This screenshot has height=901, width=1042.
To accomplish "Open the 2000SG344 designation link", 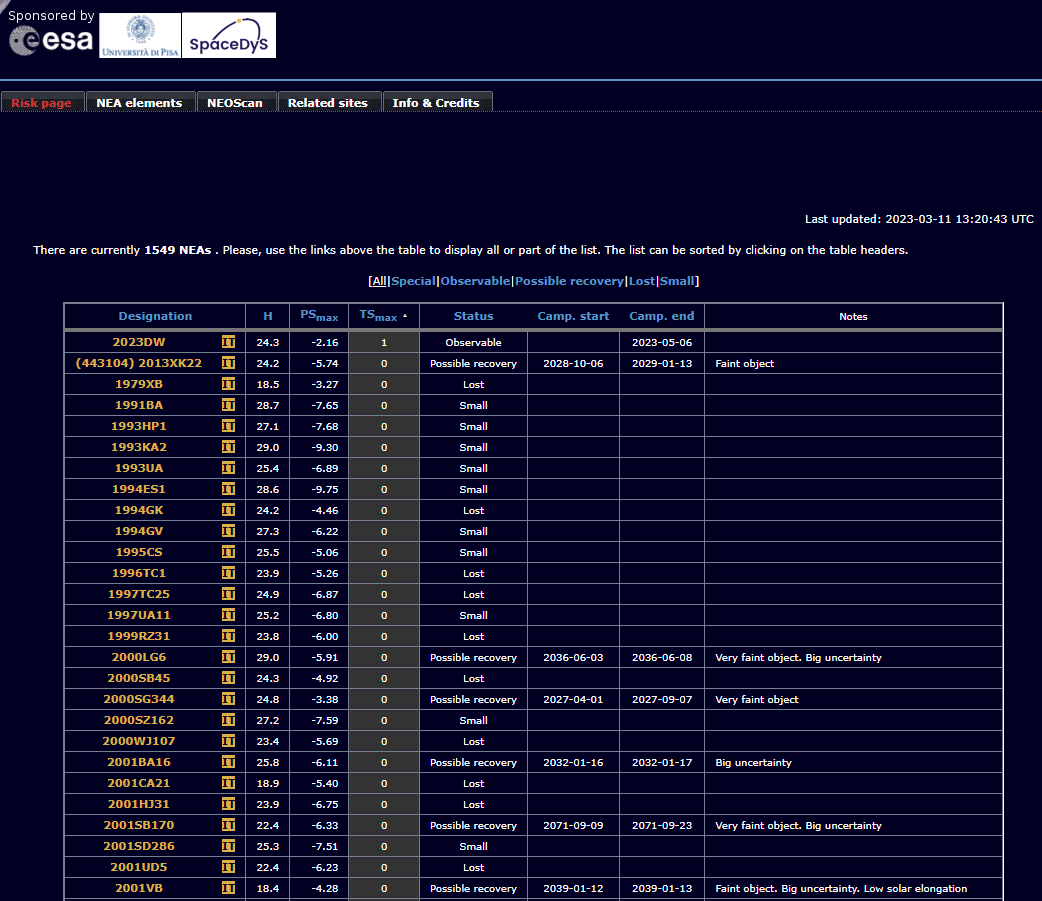I will click(x=139, y=699).
